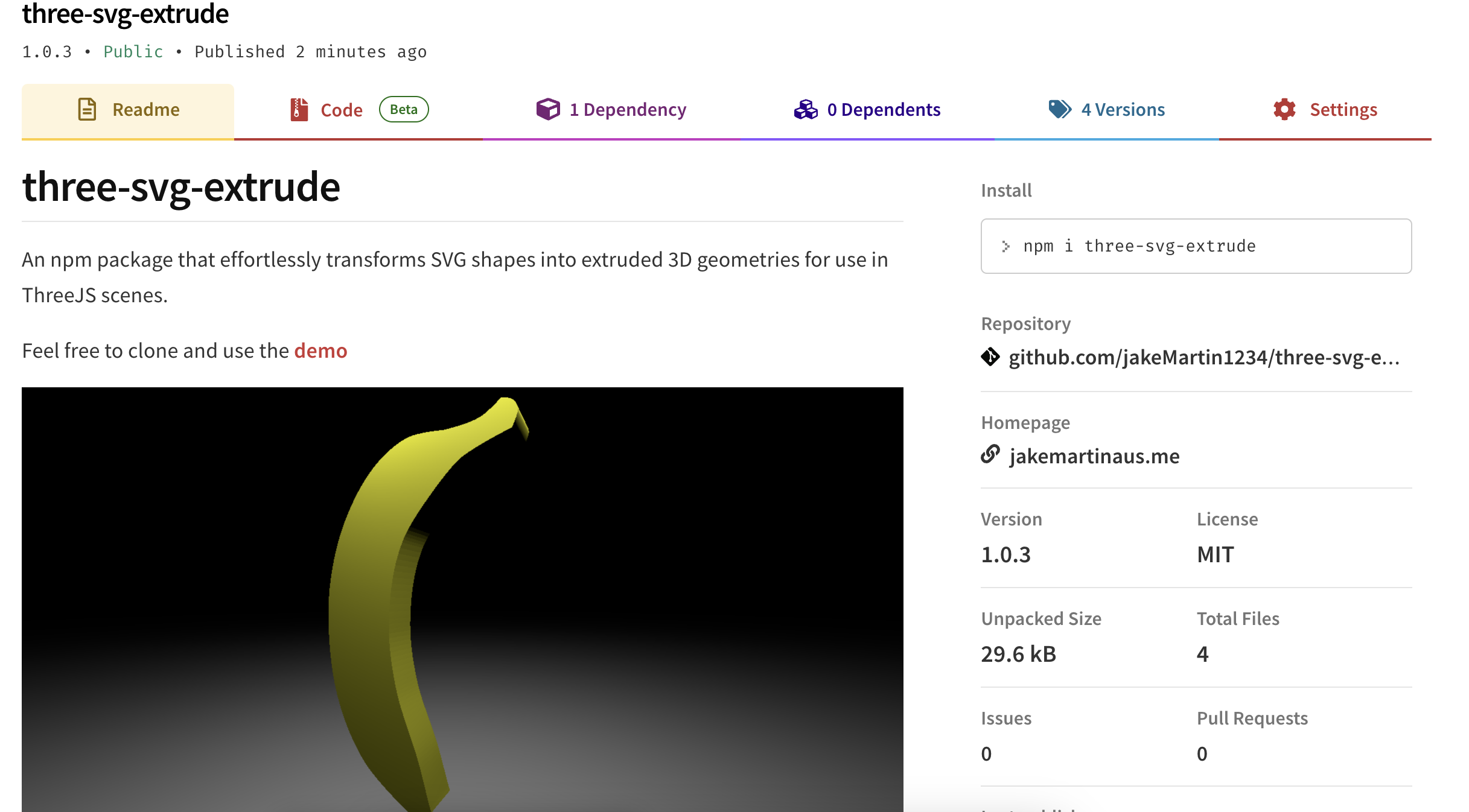Switch to the 4 Versions tab

pos(1106,111)
